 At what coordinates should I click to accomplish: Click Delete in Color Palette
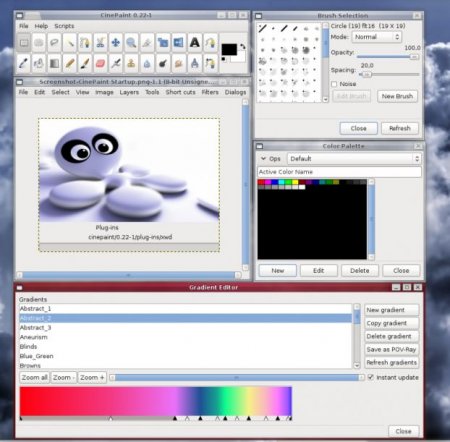pyautogui.click(x=360, y=271)
